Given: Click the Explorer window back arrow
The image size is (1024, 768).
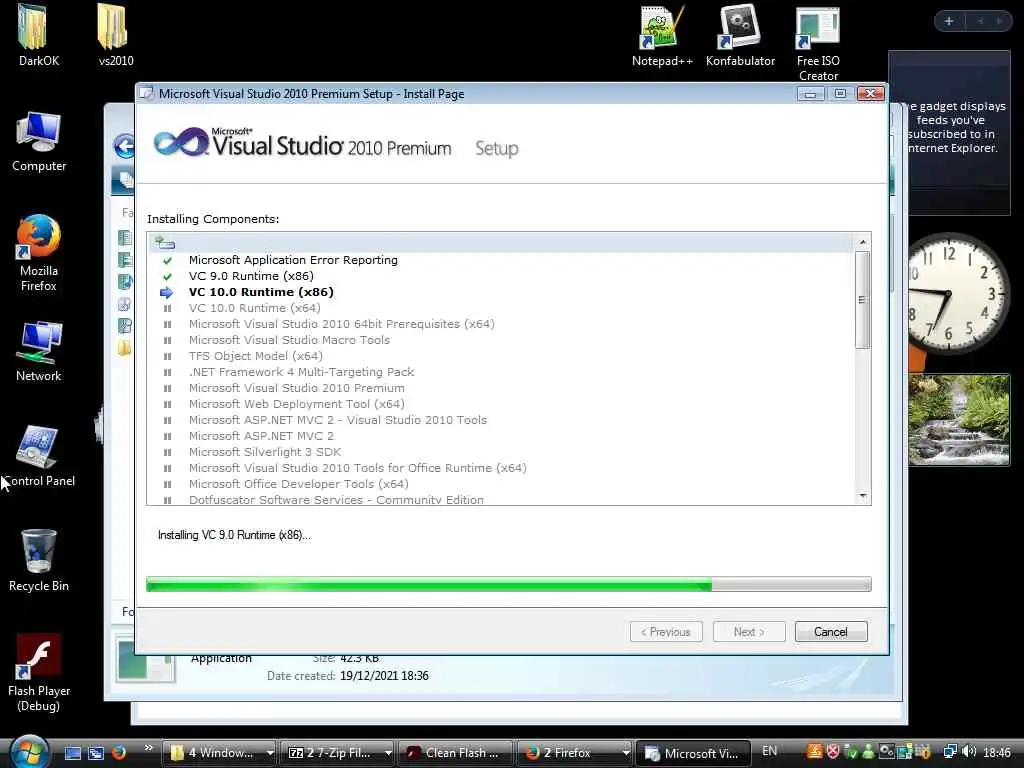Looking at the screenshot, I should coord(123,146).
